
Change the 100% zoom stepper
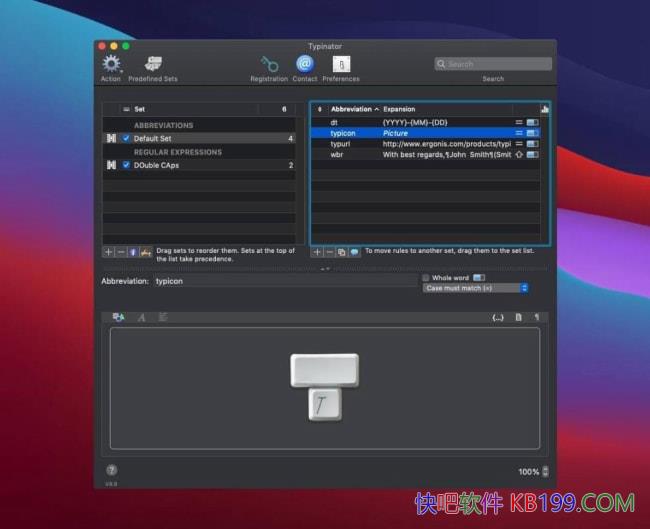point(548,471)
